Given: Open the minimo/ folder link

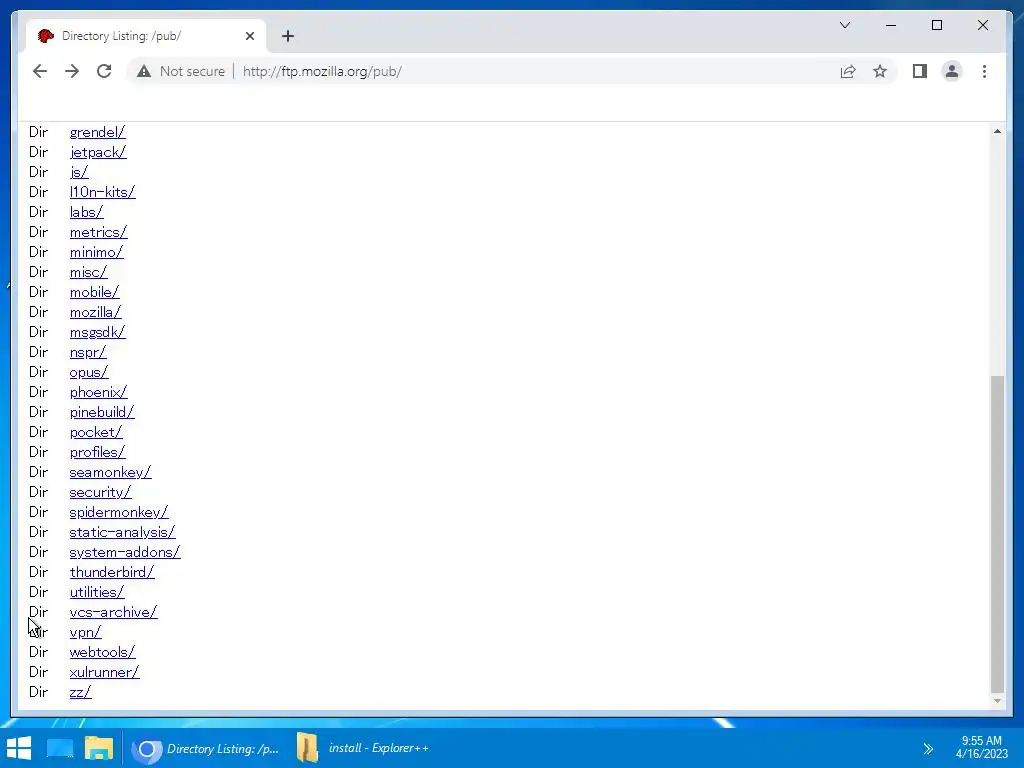Looking at the screenshot, I should click(97, 252).
